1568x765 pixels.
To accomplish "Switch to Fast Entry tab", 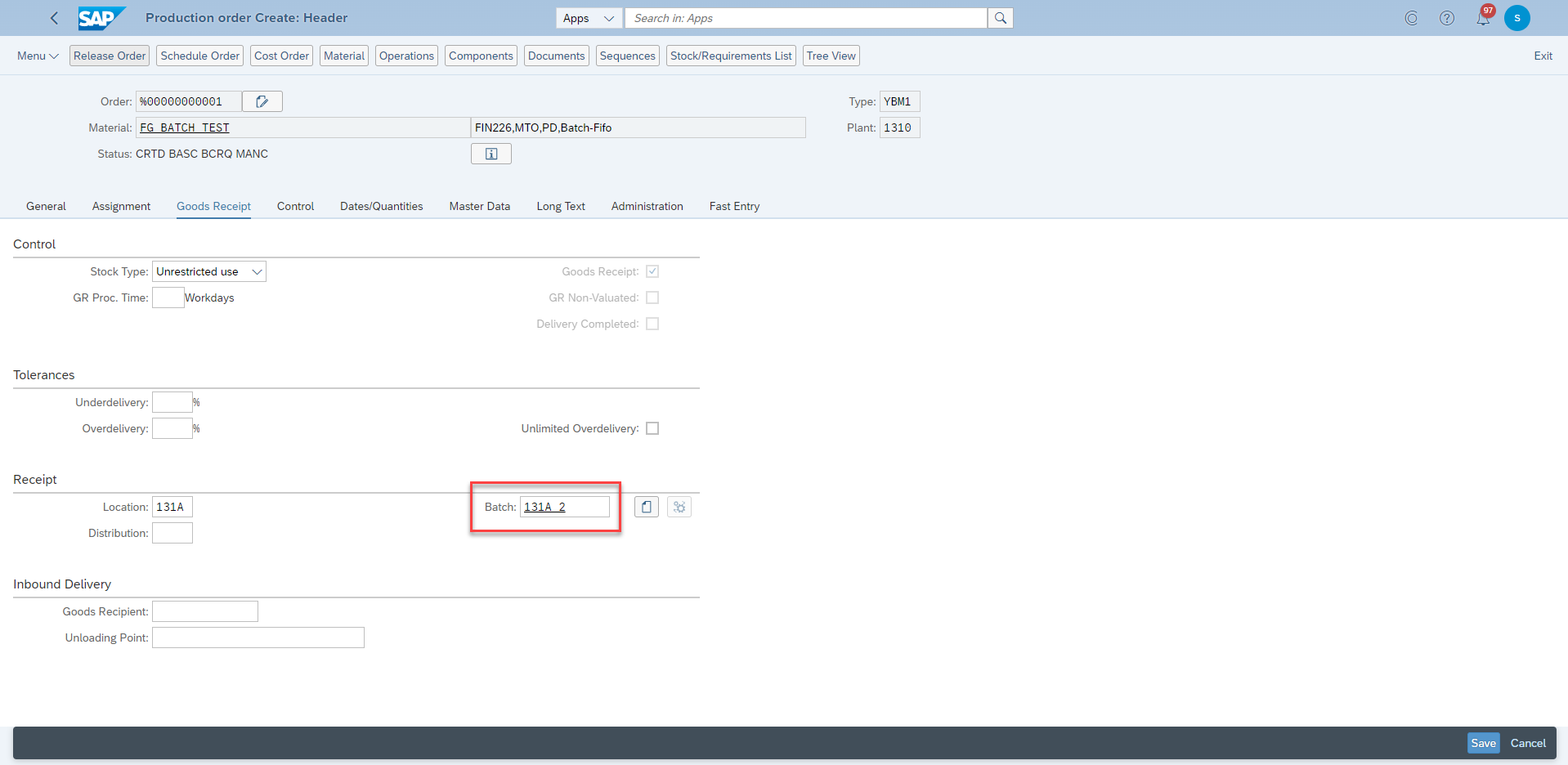I will pos(734,206).
